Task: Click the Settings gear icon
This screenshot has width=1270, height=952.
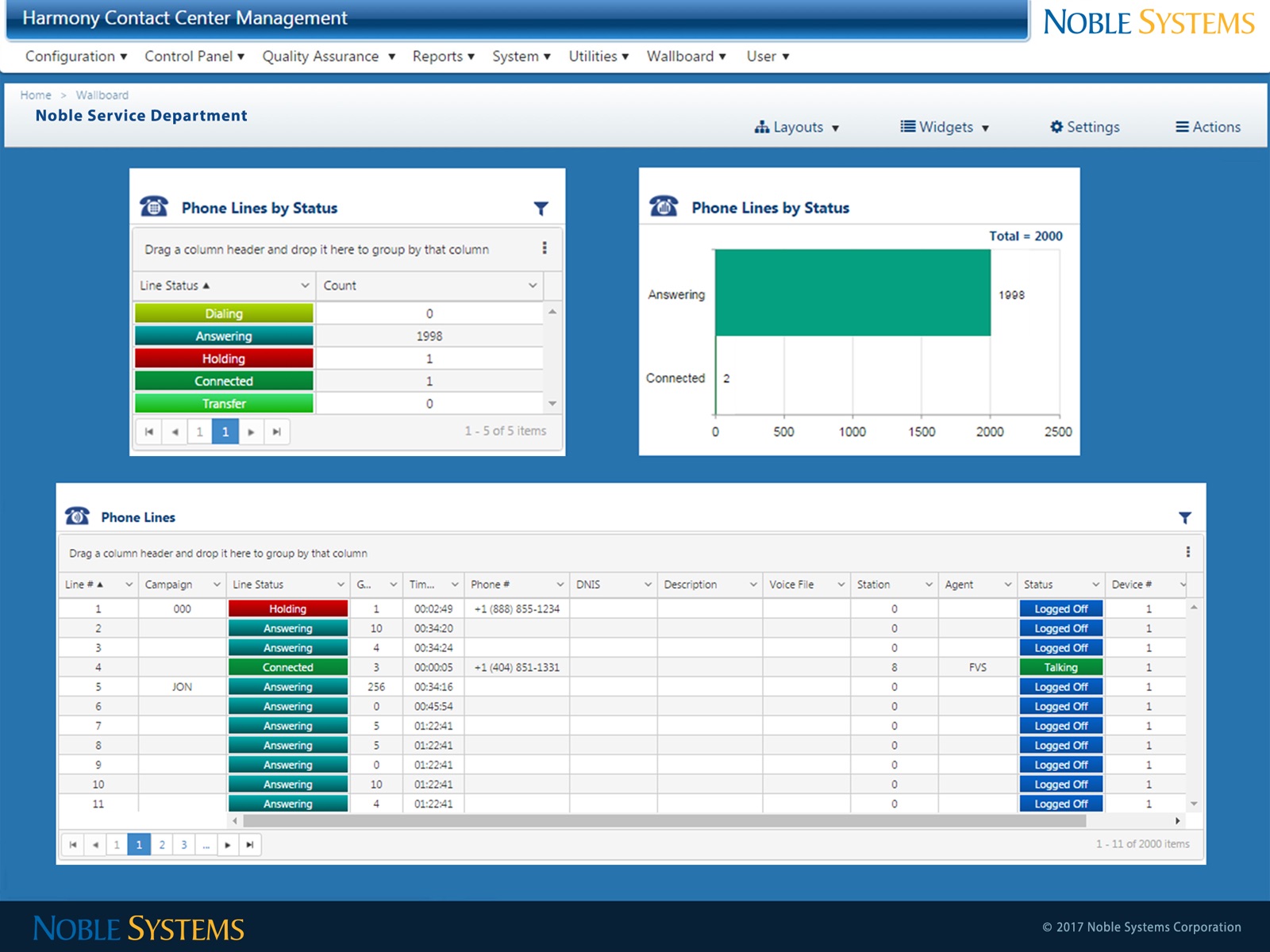Action: 1056,127
